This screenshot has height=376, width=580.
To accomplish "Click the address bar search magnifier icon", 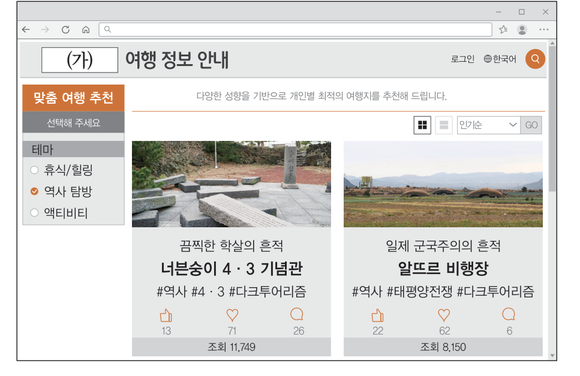I will coord(107,29).
